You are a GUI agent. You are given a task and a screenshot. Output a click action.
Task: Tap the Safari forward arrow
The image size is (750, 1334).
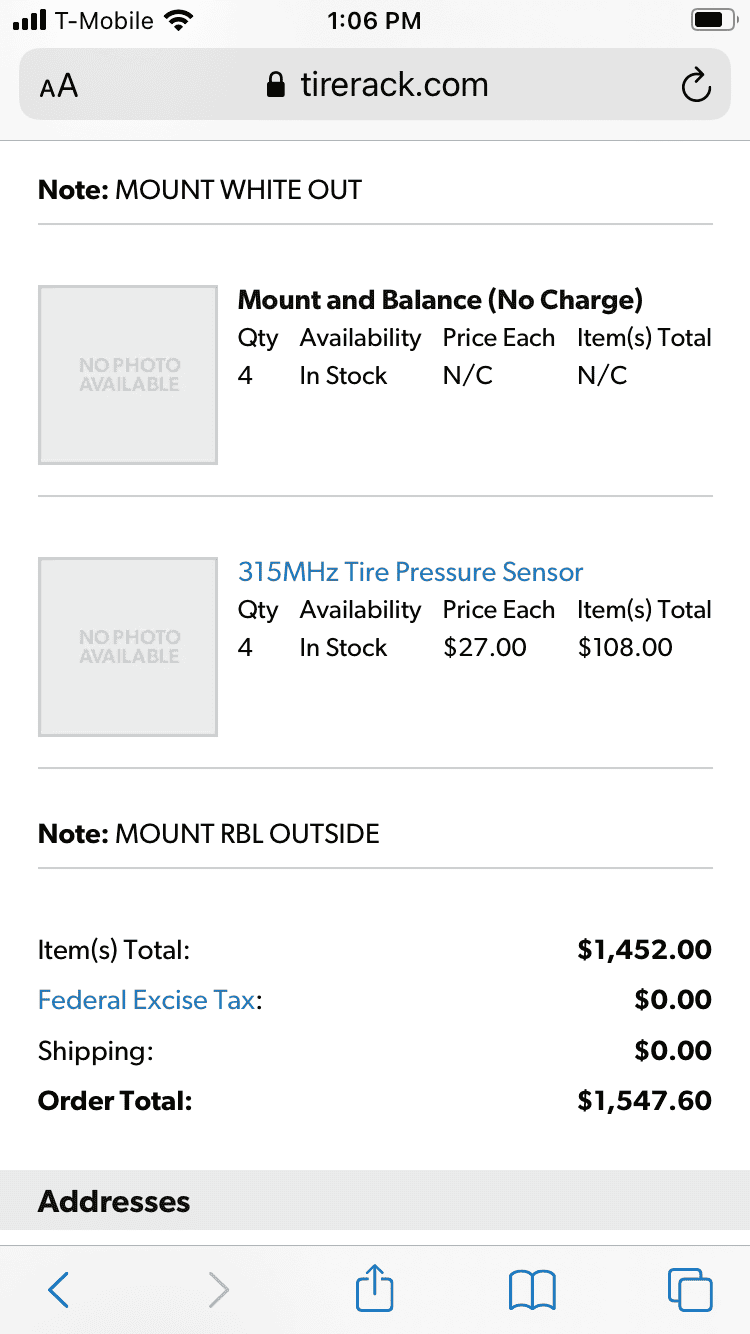point(218,1290)
